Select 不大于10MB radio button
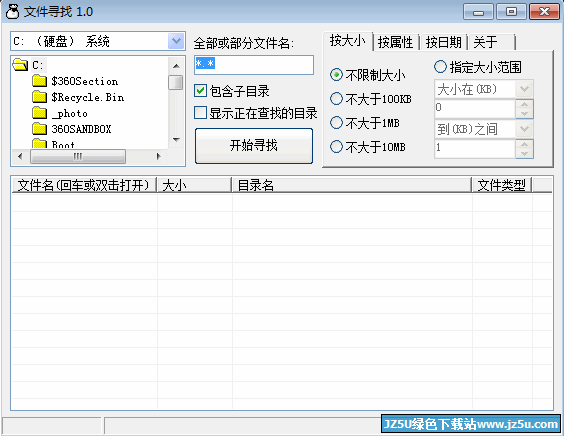 point(336,146)
